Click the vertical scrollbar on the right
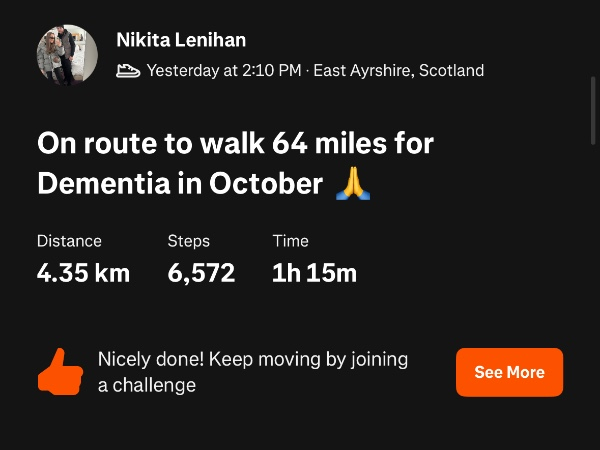The width and height of the screenshot is (600, 450). [595, 110]
